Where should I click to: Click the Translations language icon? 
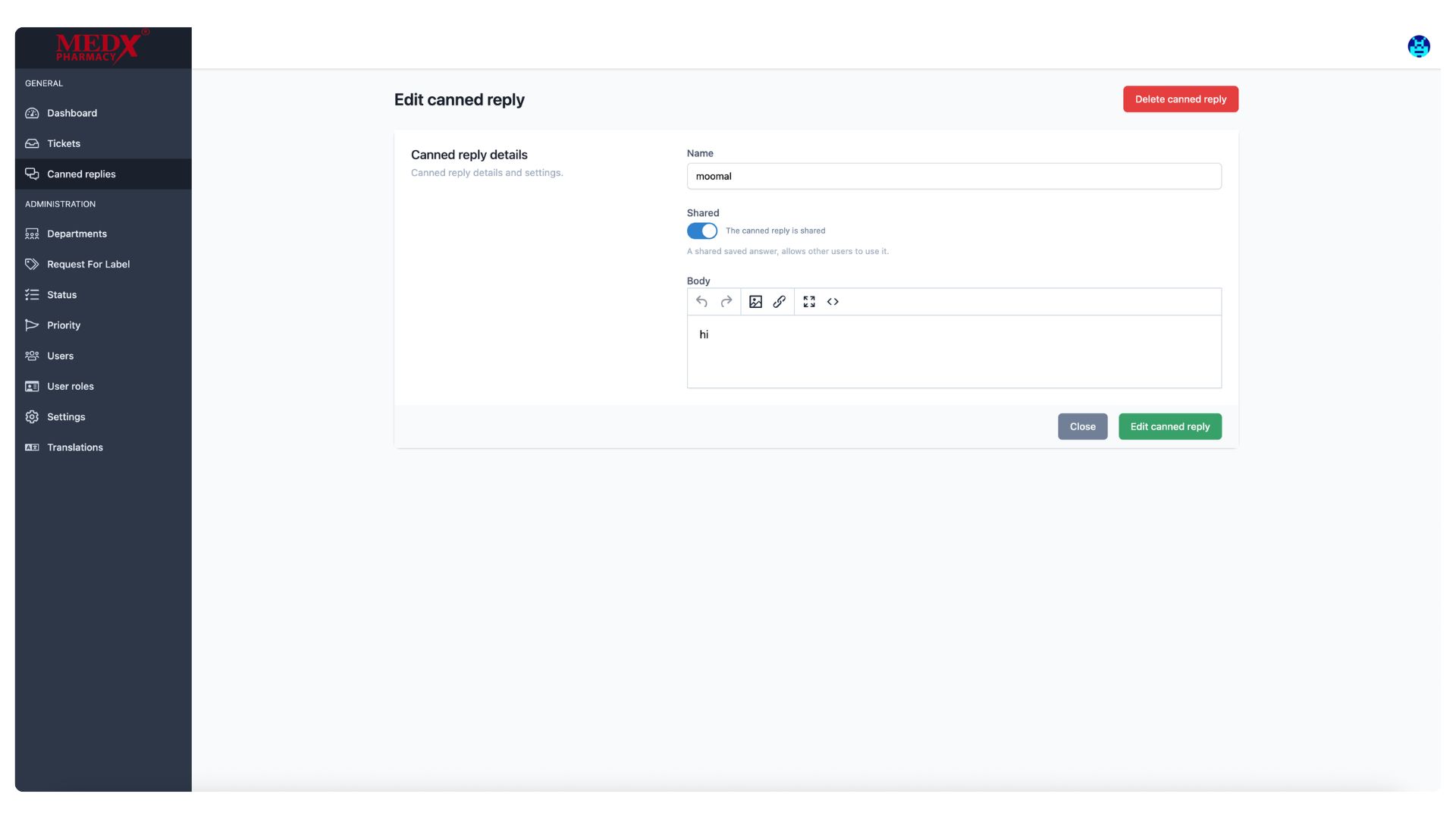(32, 447)
